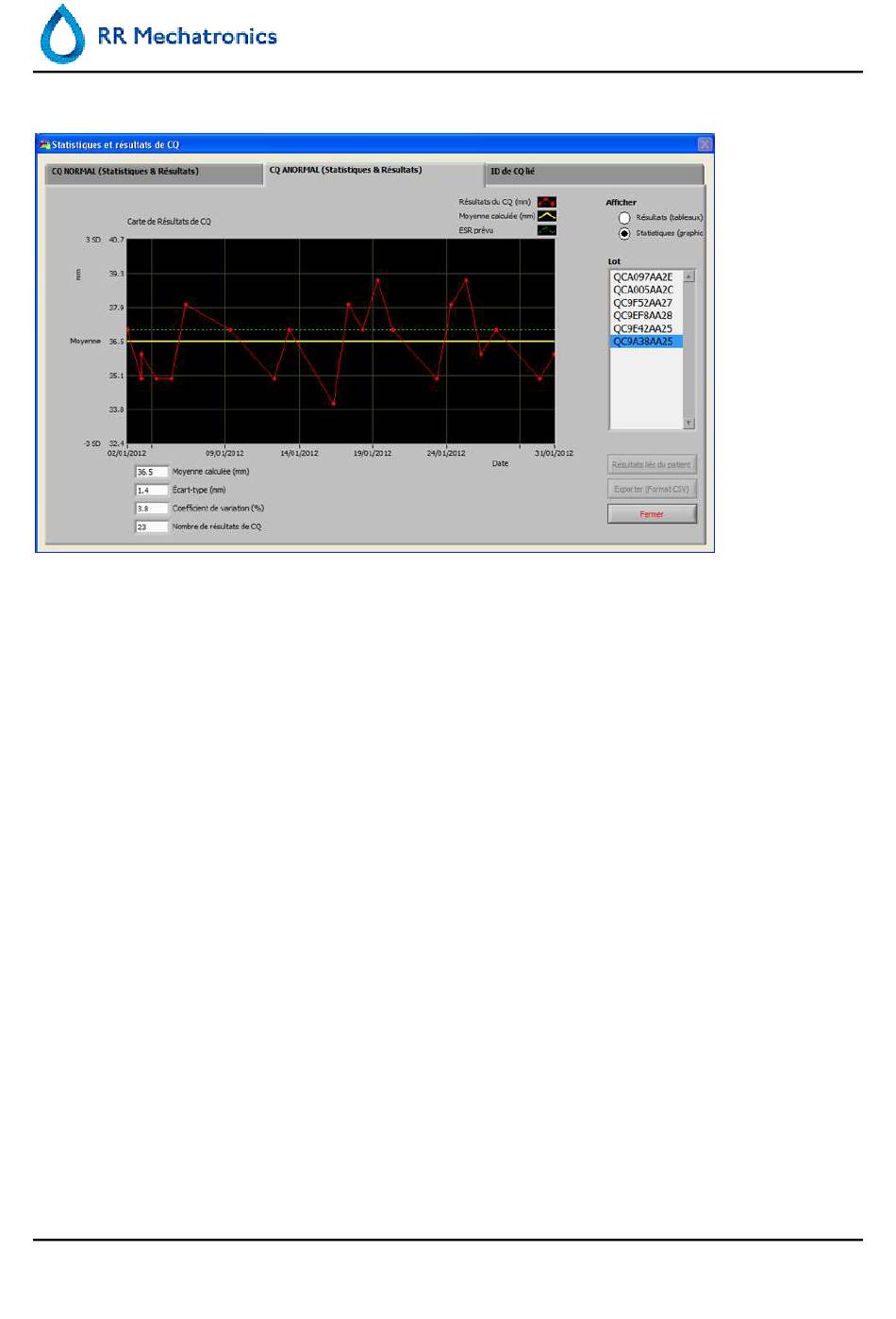Screen dimensions: 896x1319
Task: Open the ID de CQ lié tab
Action: tap(594, 173)
